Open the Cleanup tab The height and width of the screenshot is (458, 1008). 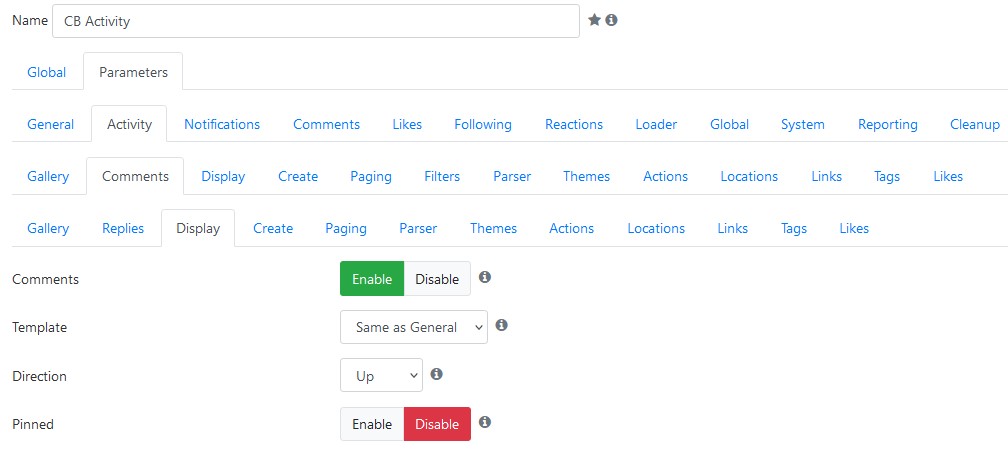point(975,124)
